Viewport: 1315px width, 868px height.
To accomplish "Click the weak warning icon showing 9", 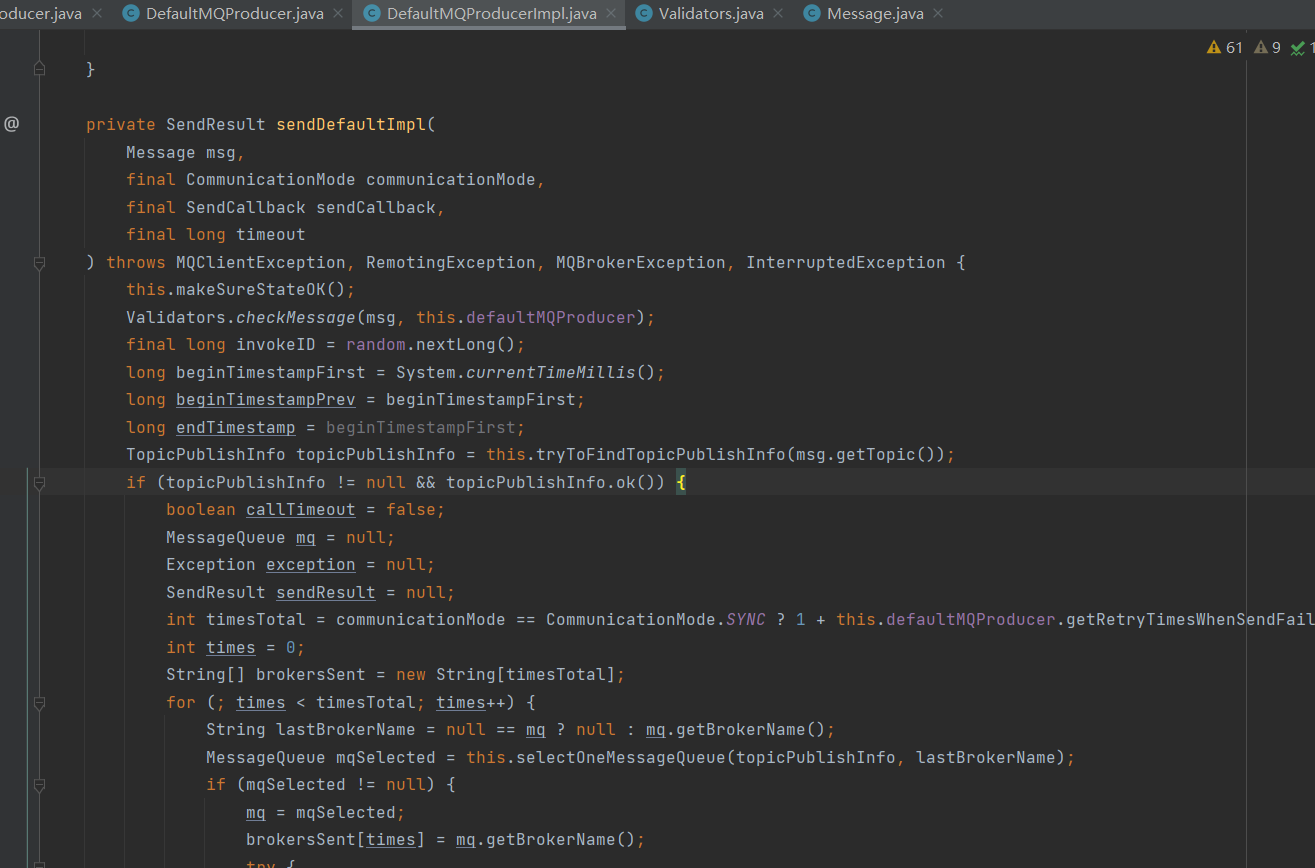I will coord(1260,47).
